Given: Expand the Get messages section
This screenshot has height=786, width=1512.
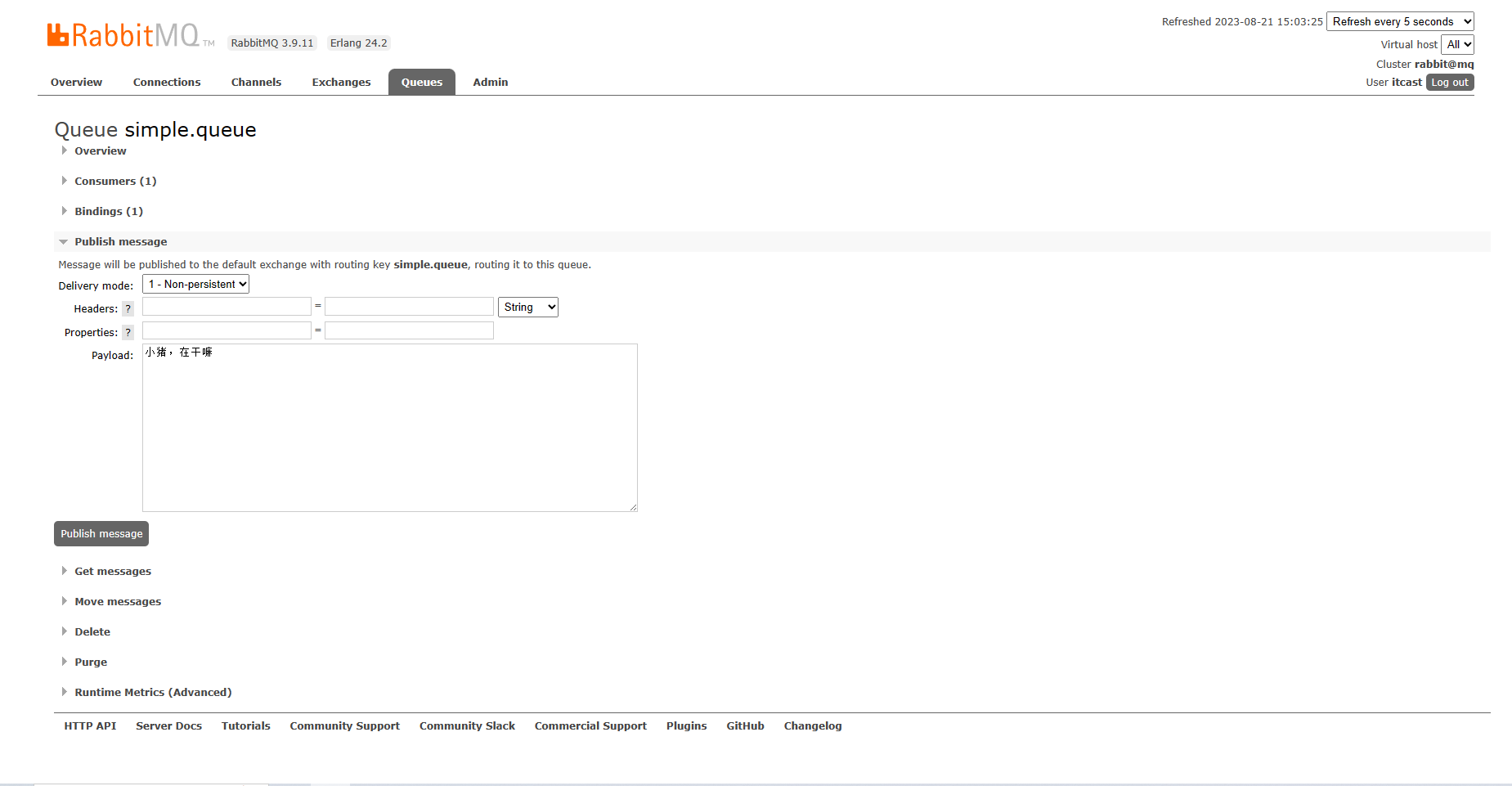Looking at the screenshot, I should click(x=112, y=571).
